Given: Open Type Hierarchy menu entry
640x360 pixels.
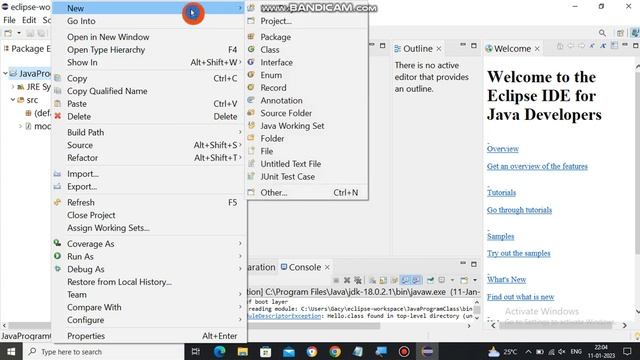Looking at the screenshot, I should 149,49.
